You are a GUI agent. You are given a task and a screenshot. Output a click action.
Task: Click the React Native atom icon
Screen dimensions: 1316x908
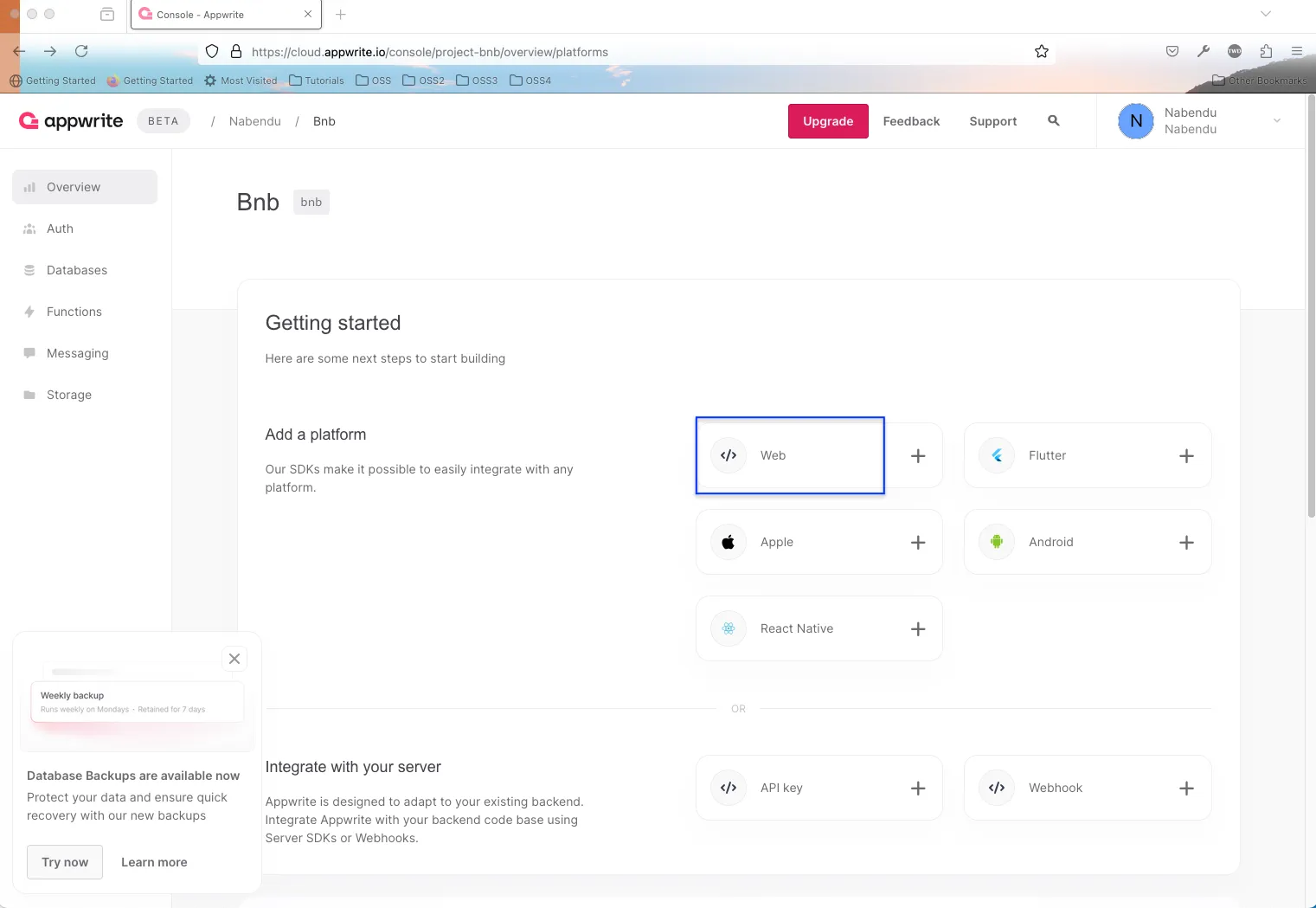729,628
